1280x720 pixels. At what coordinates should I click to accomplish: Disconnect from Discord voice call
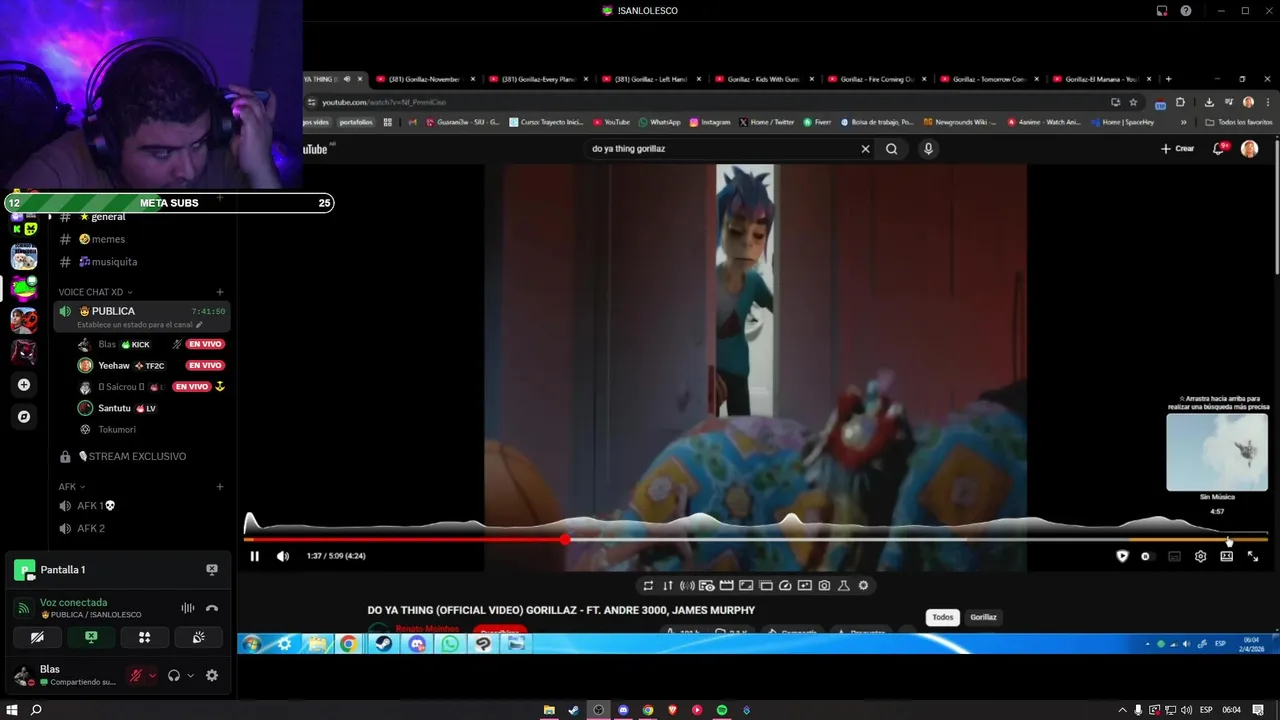coord(212,608)
